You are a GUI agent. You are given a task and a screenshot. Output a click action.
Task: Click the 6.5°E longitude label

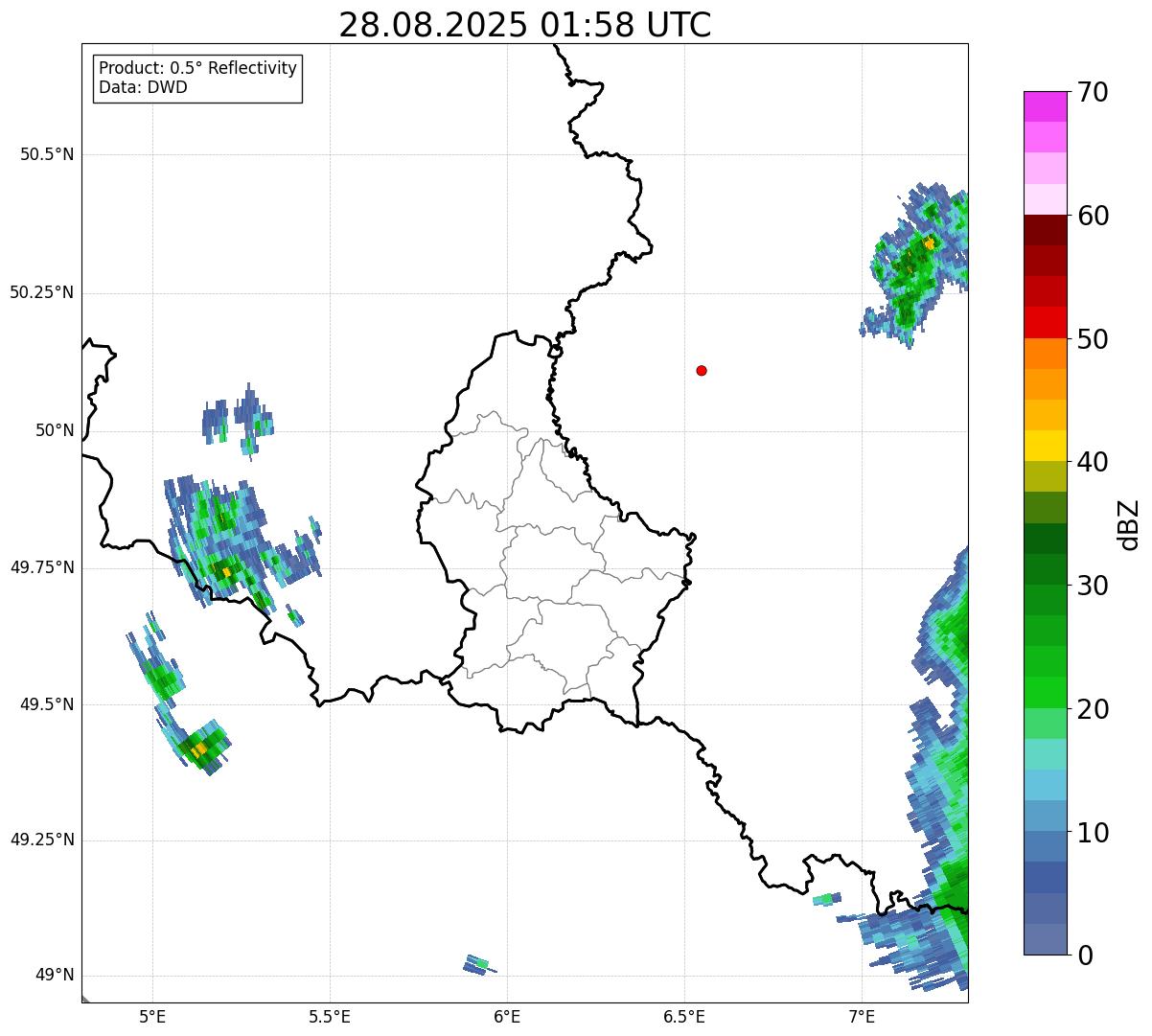click(684, 1016)
